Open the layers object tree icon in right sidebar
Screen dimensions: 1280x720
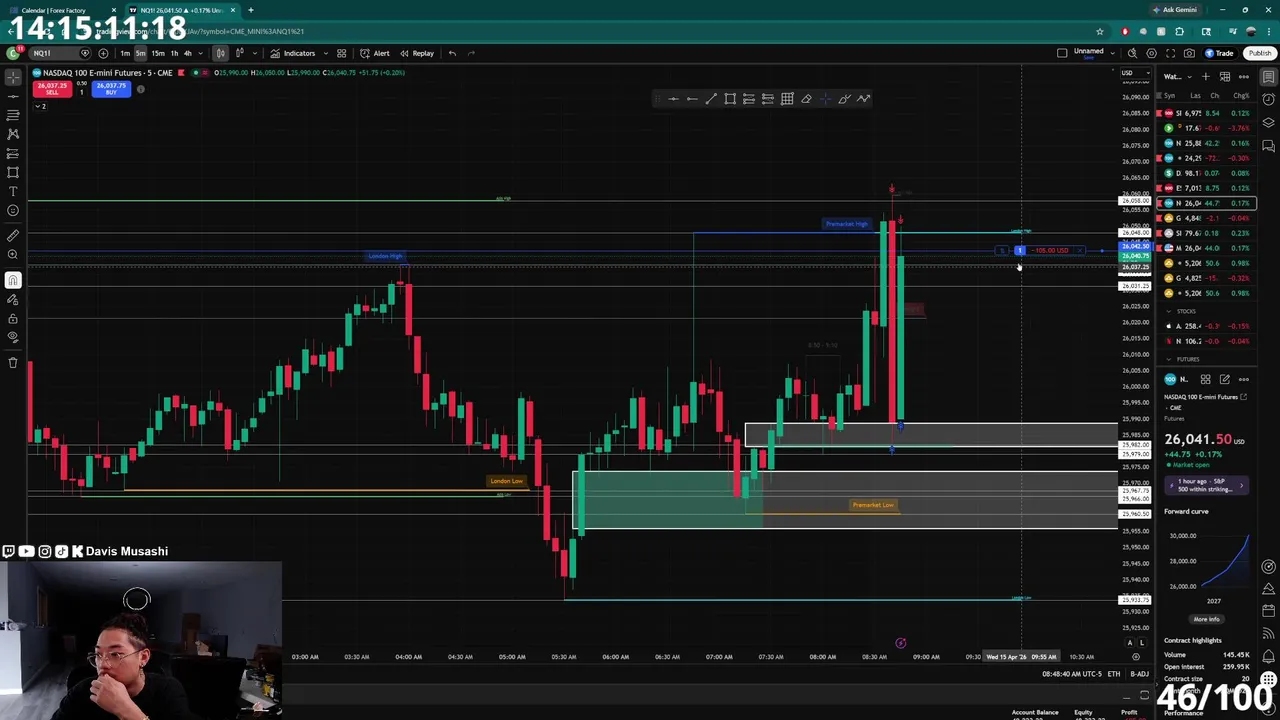1269,122
